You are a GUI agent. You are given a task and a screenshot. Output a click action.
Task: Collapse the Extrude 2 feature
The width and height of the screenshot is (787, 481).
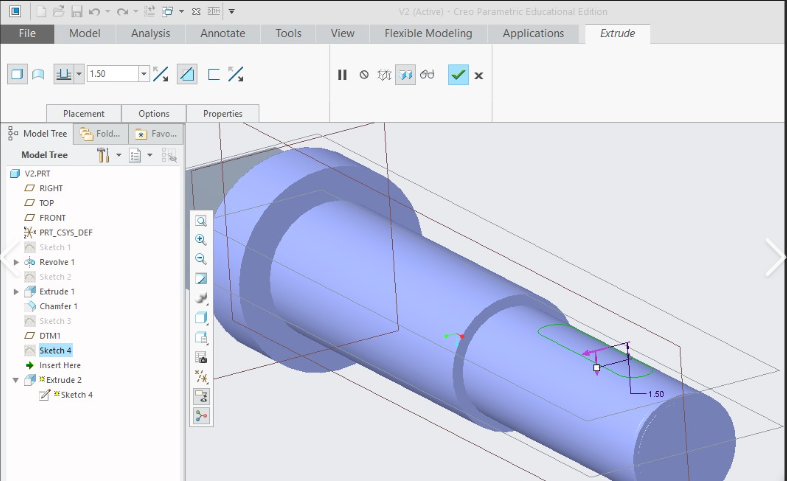pos(16,380)
